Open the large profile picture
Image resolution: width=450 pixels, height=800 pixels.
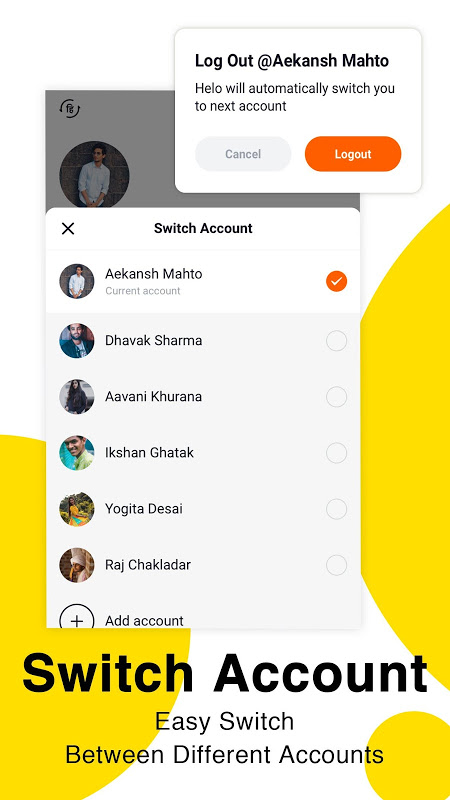tap(94, 174)
